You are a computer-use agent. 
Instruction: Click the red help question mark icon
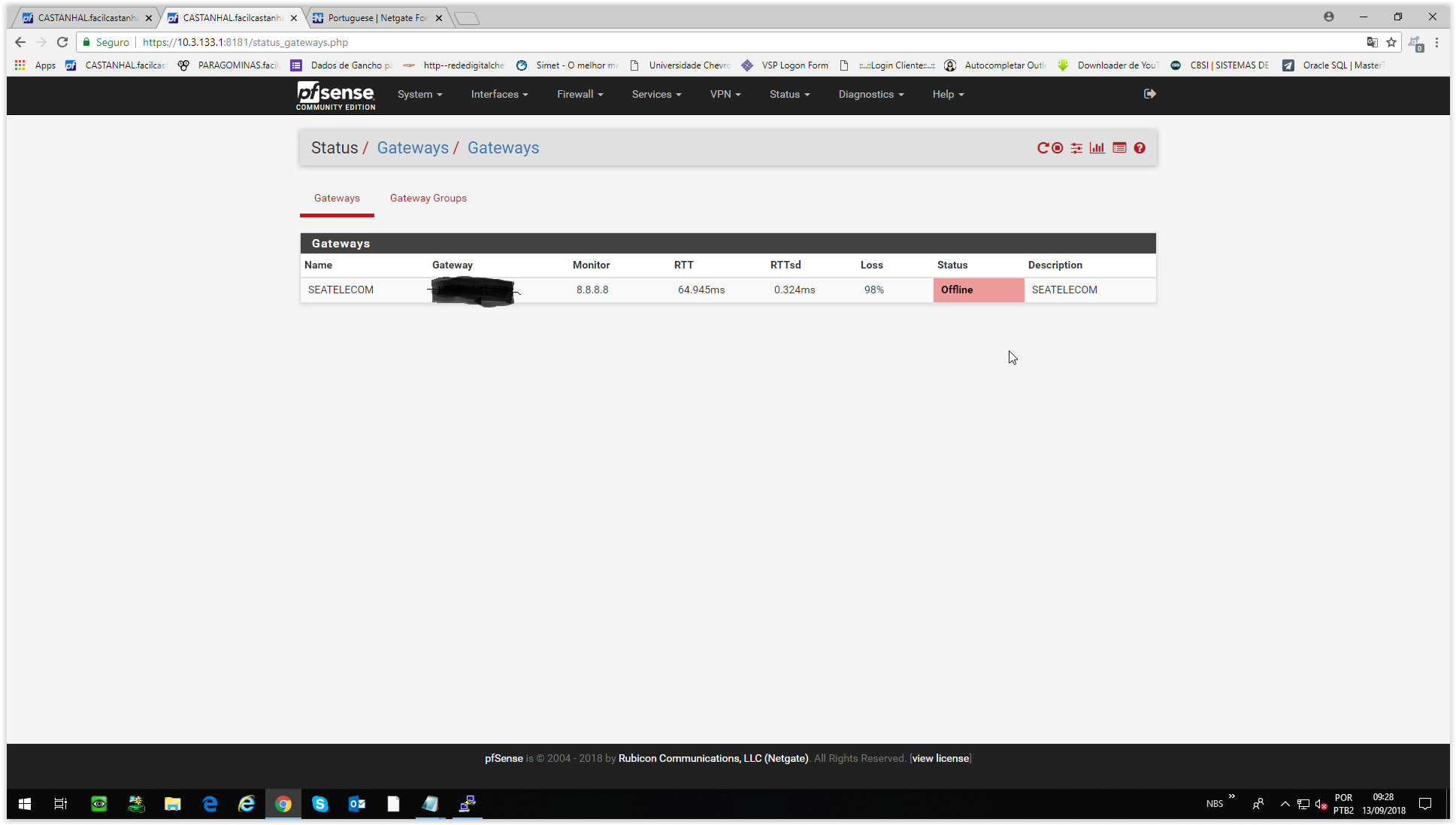click(1140, 148)
